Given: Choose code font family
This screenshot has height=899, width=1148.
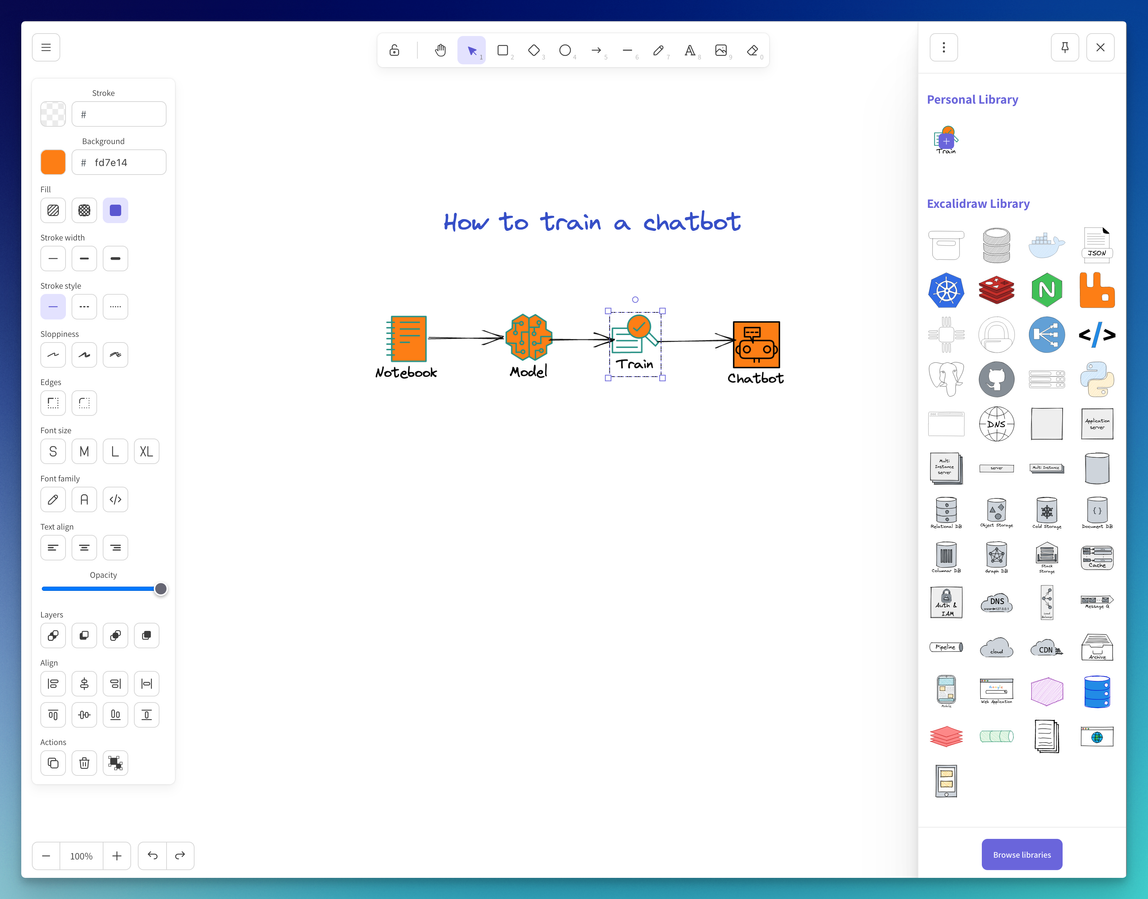Looking at the screenshot, I should (116, 500).
